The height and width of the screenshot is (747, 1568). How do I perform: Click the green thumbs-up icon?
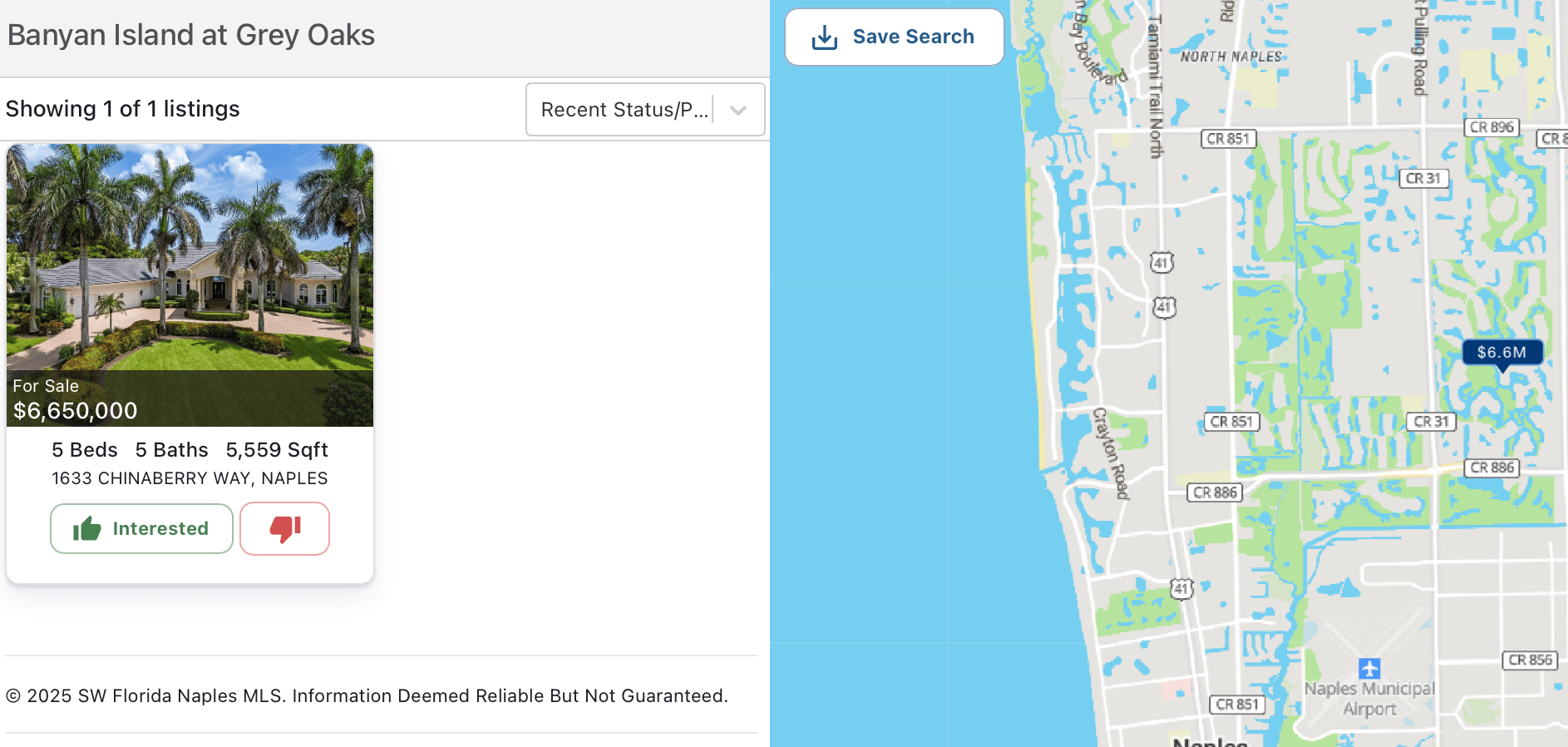point(87,529)
